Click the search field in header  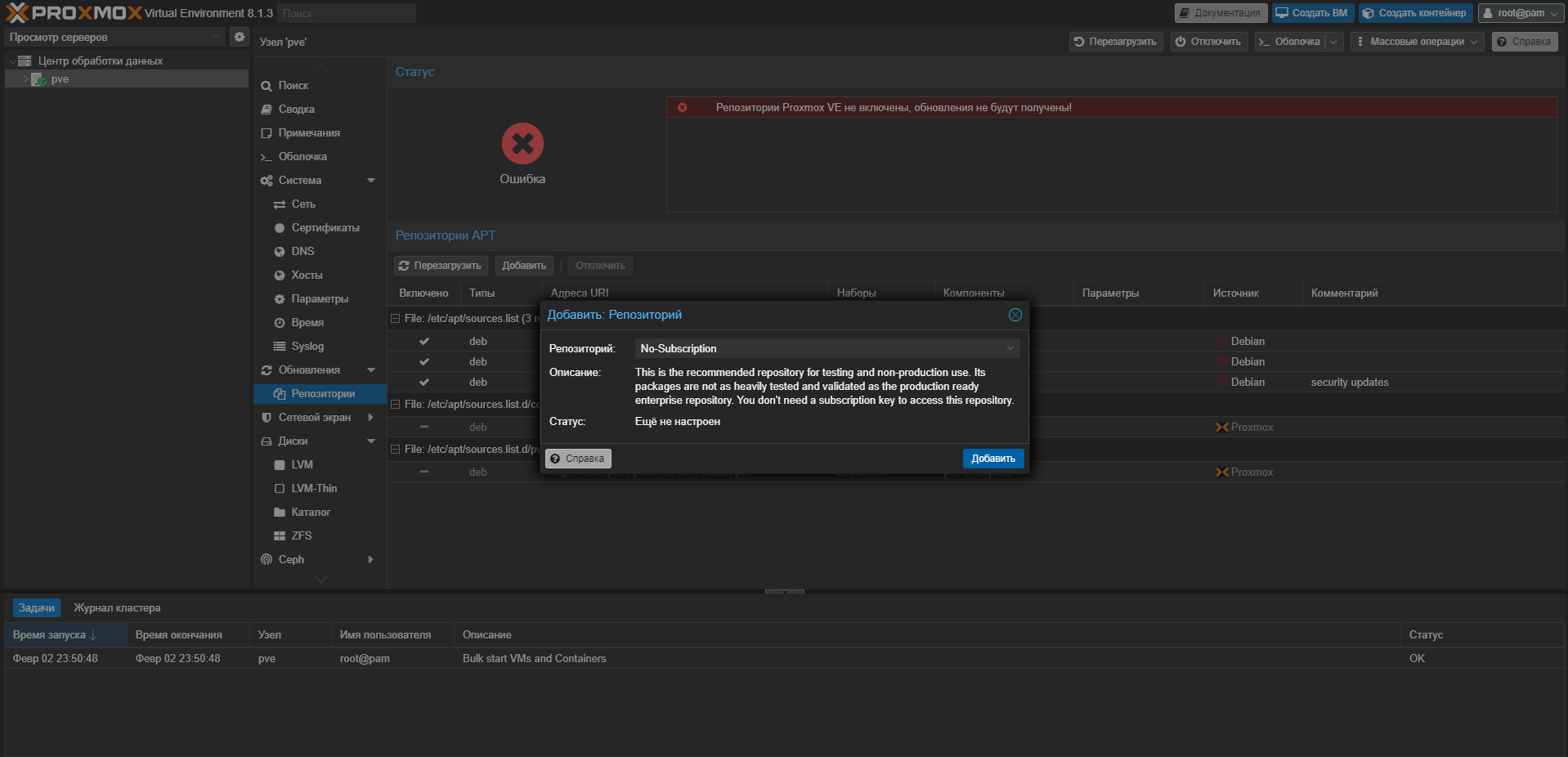(x=347, y=13)
